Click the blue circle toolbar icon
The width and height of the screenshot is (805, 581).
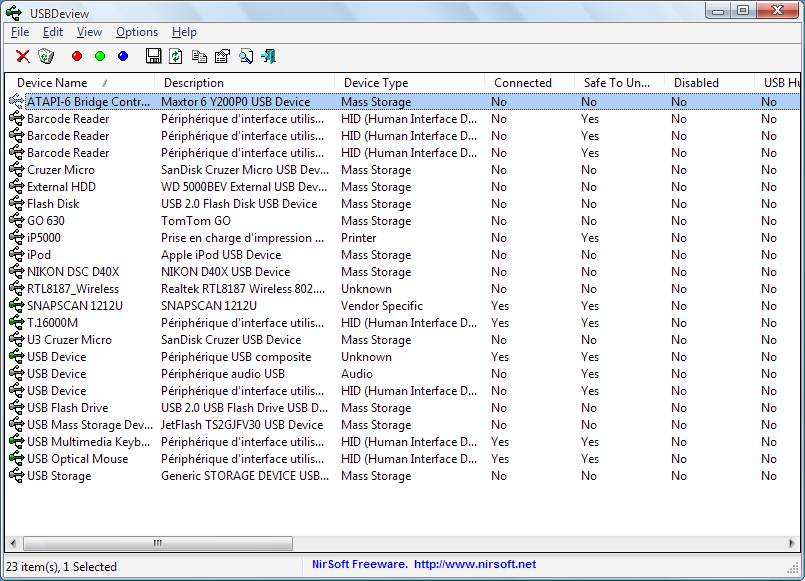[x=123, y=57]
